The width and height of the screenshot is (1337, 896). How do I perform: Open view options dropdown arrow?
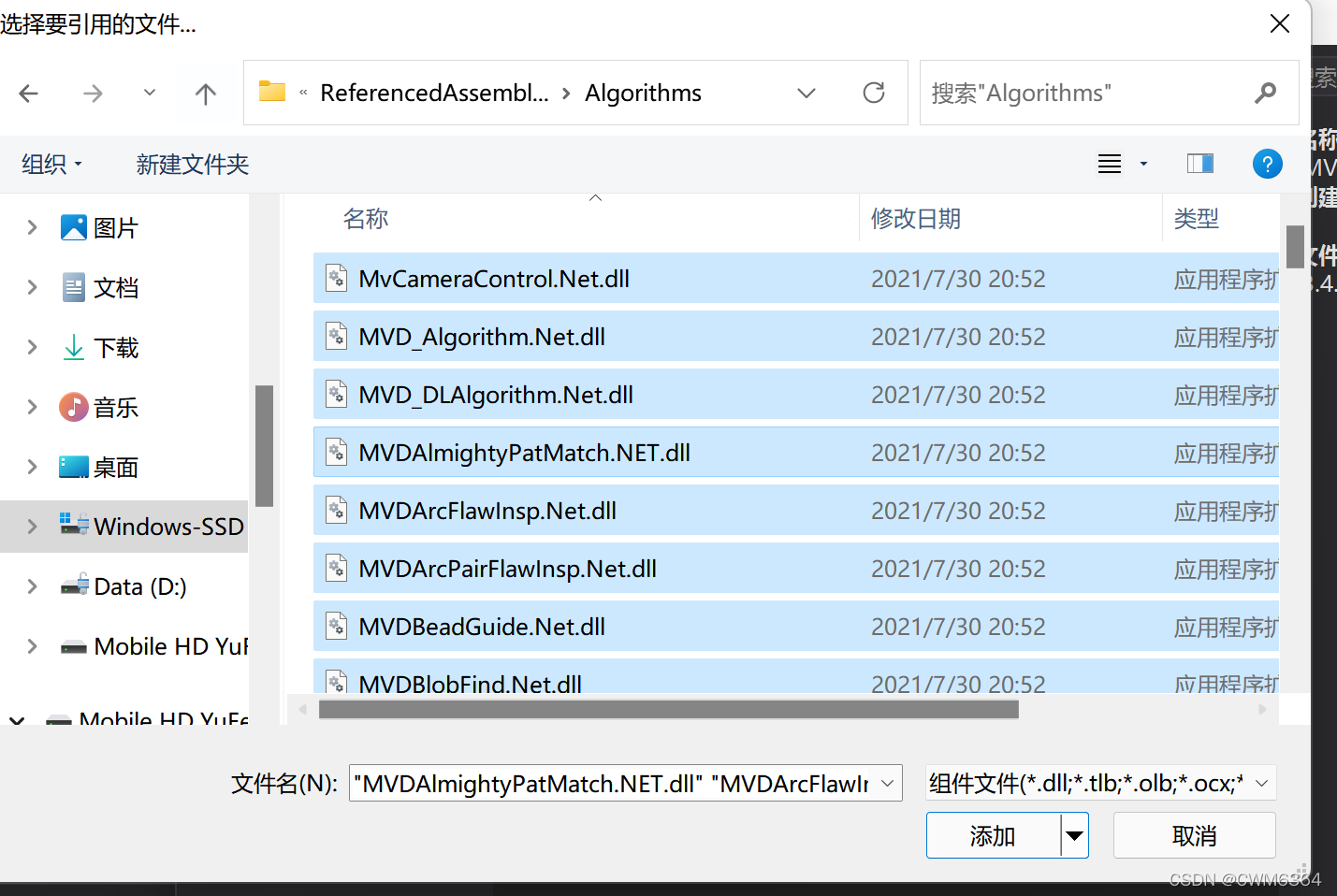click(x=1143, y=165)
